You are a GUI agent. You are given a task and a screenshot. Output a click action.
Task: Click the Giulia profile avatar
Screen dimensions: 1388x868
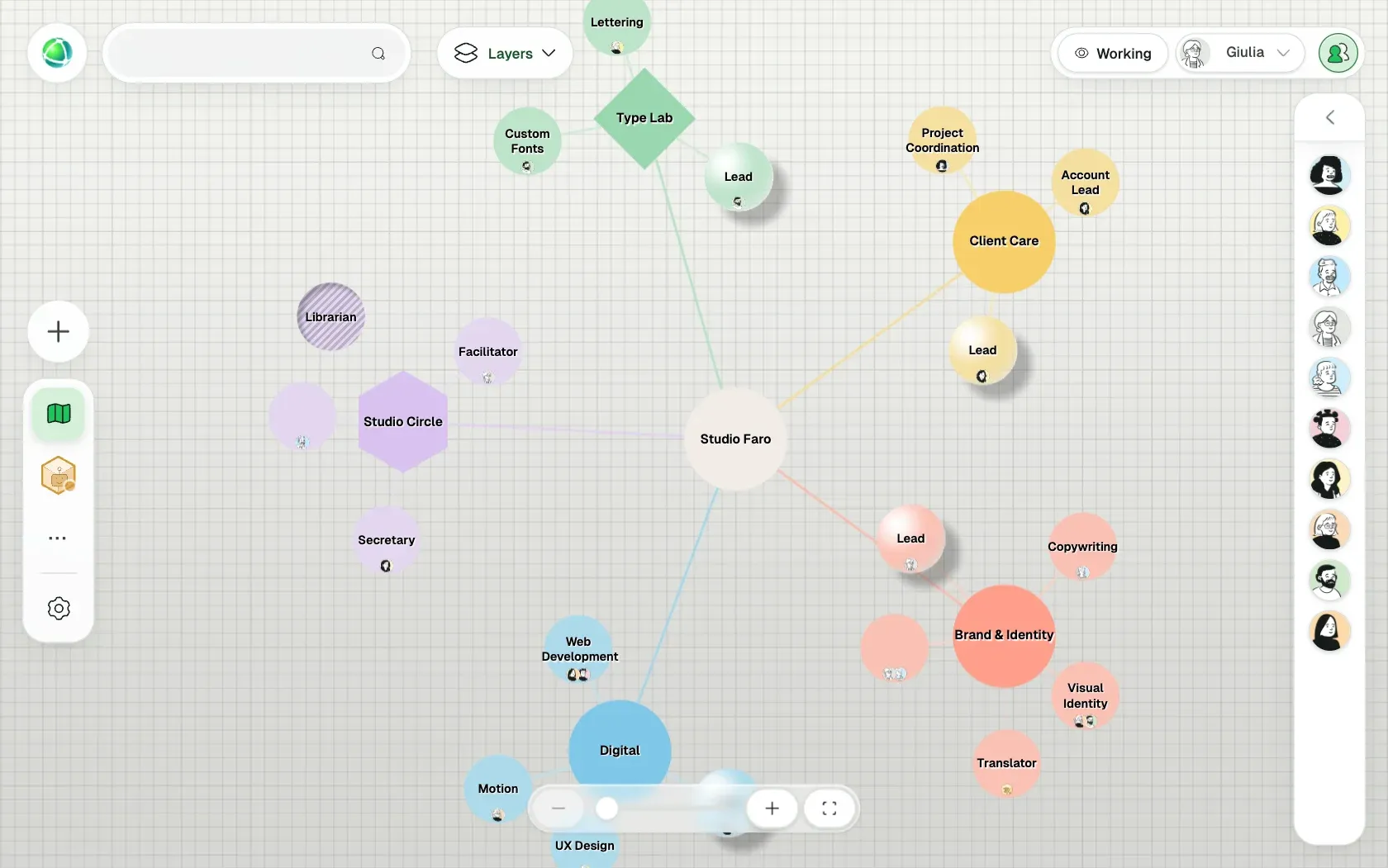point(1192,53)
